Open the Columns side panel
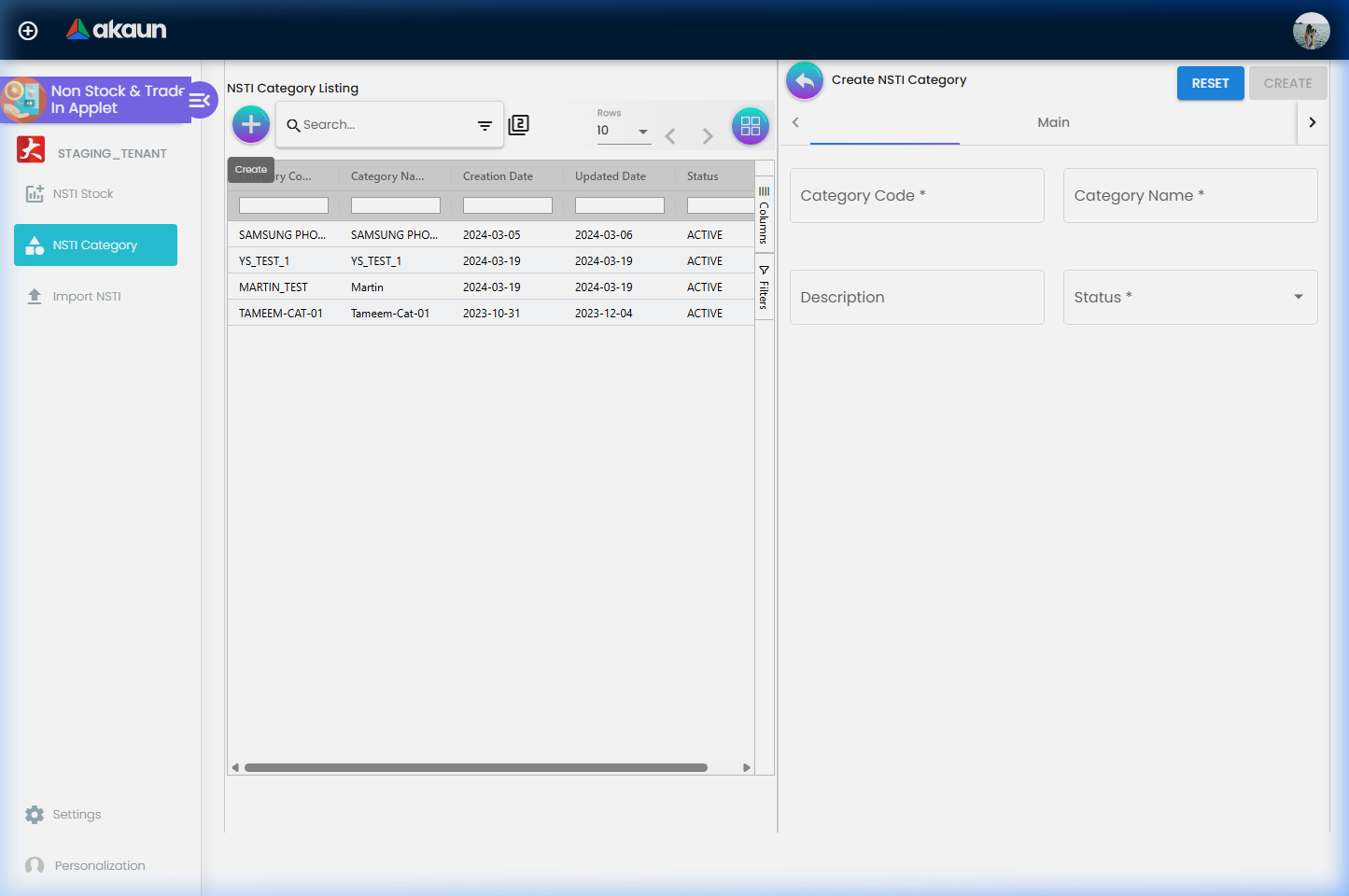The width and height of the screenshot is (1349, 896). click(x=764, y=216)
